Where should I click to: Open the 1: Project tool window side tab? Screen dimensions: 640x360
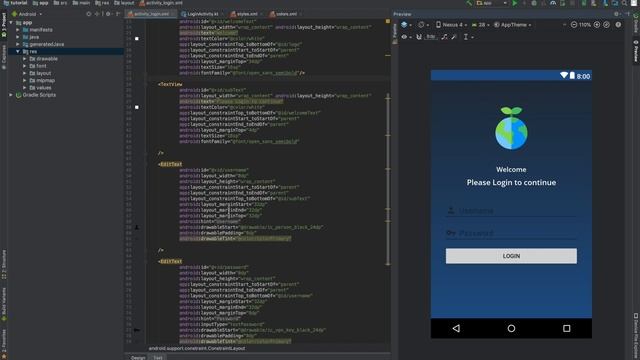(4, 25)
